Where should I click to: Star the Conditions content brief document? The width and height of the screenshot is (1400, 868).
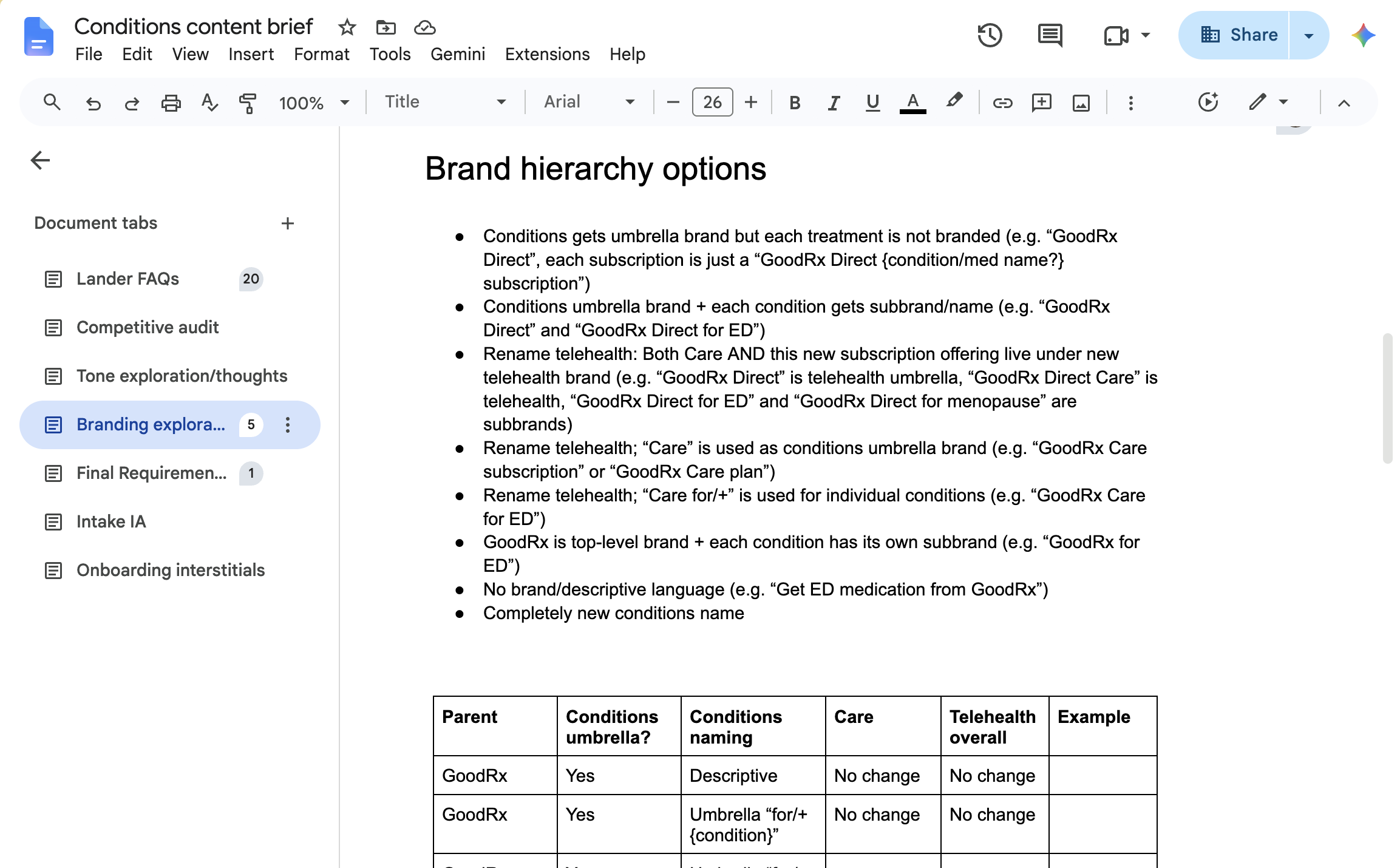[x=347, y=27]
